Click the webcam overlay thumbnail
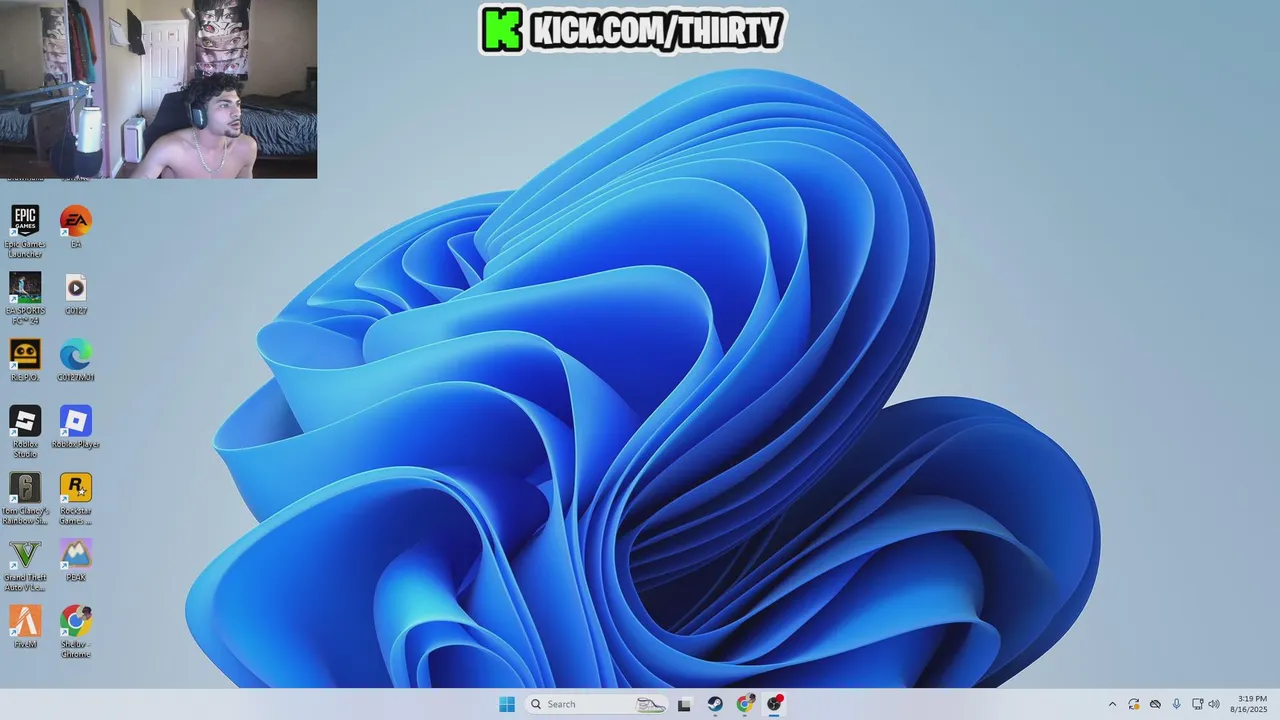1280x720 pixels. point(158,89)
